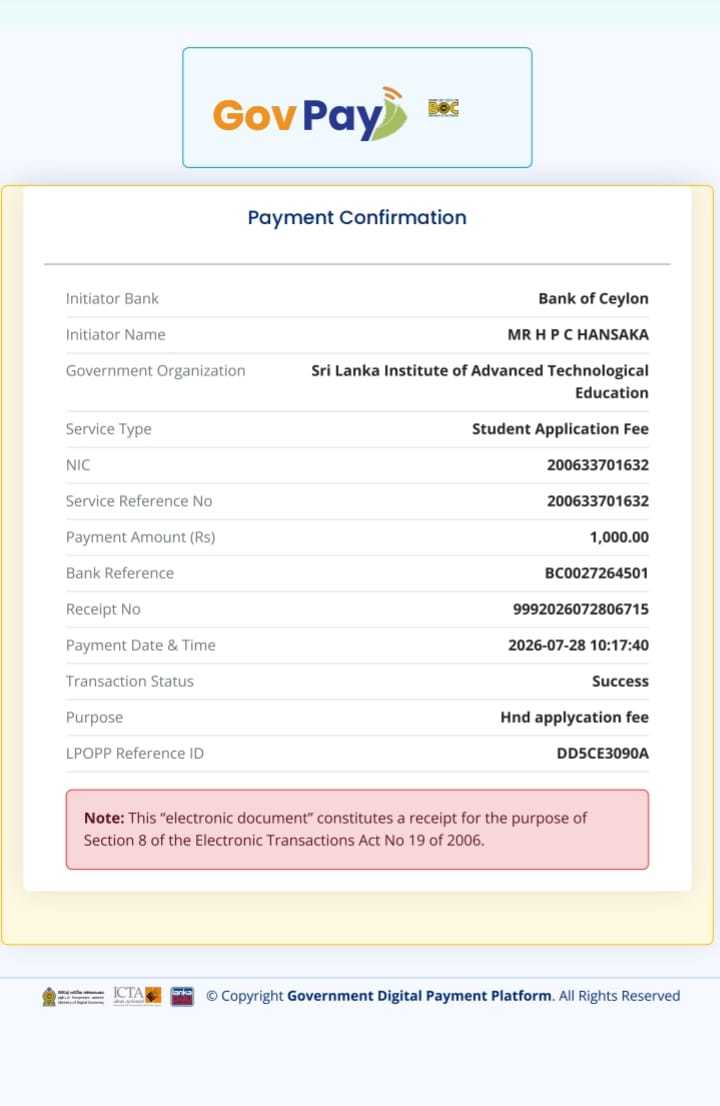
Task: Click the payment amount 1,000.00
Action: [x=619, y=537]
